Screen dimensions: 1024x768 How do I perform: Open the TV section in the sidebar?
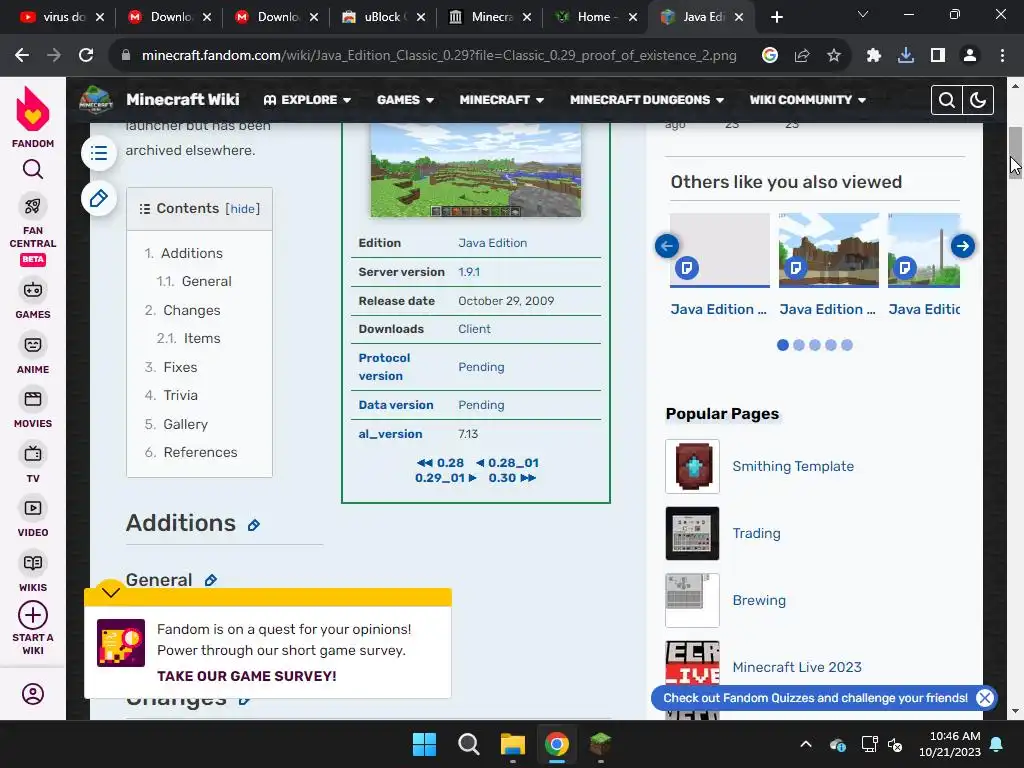click(x=33, y=464)
